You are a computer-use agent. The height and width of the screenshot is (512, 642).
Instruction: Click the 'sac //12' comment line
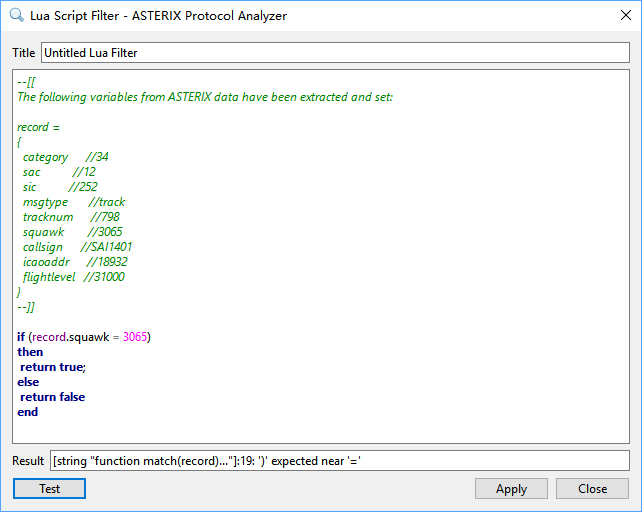[x=59, y=172]
